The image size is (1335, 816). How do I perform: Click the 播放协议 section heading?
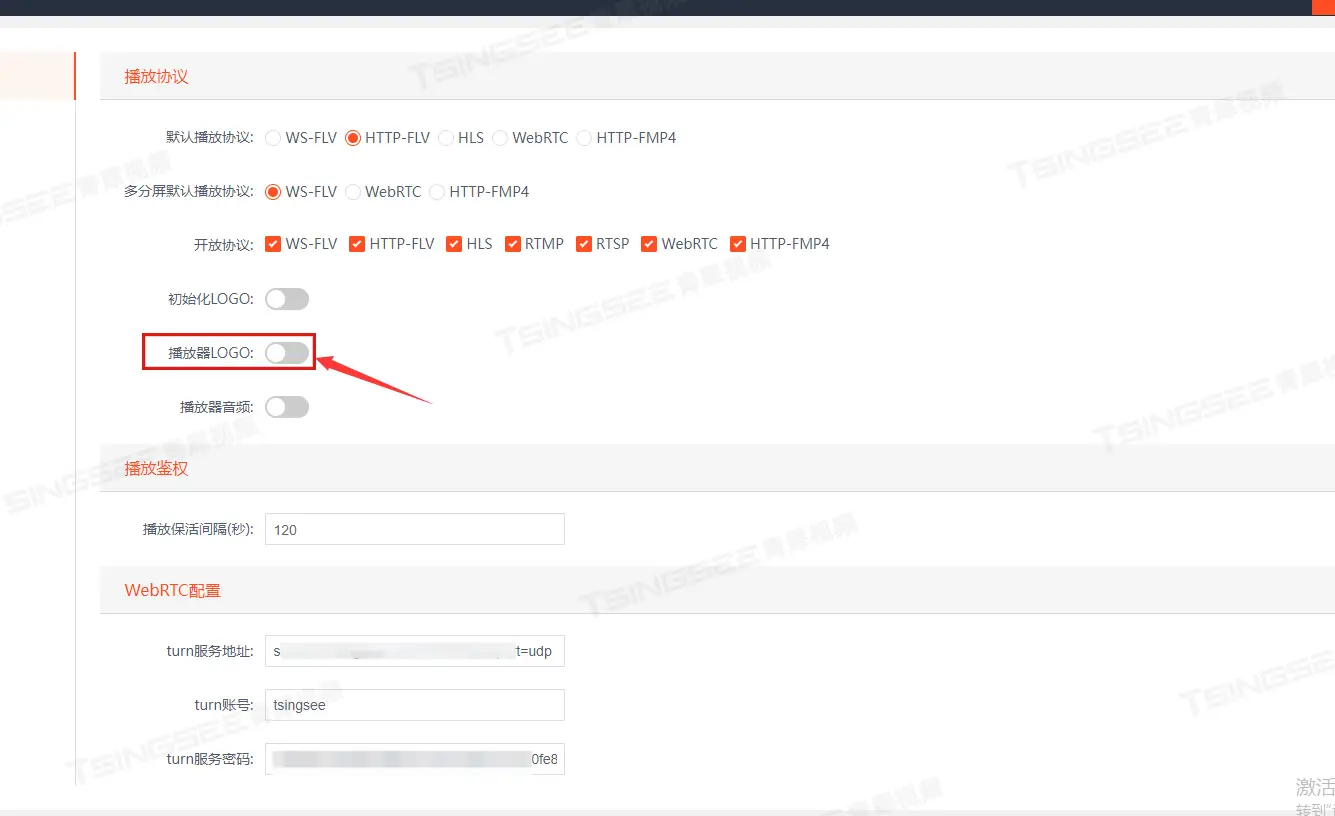(x=157, y=76)
